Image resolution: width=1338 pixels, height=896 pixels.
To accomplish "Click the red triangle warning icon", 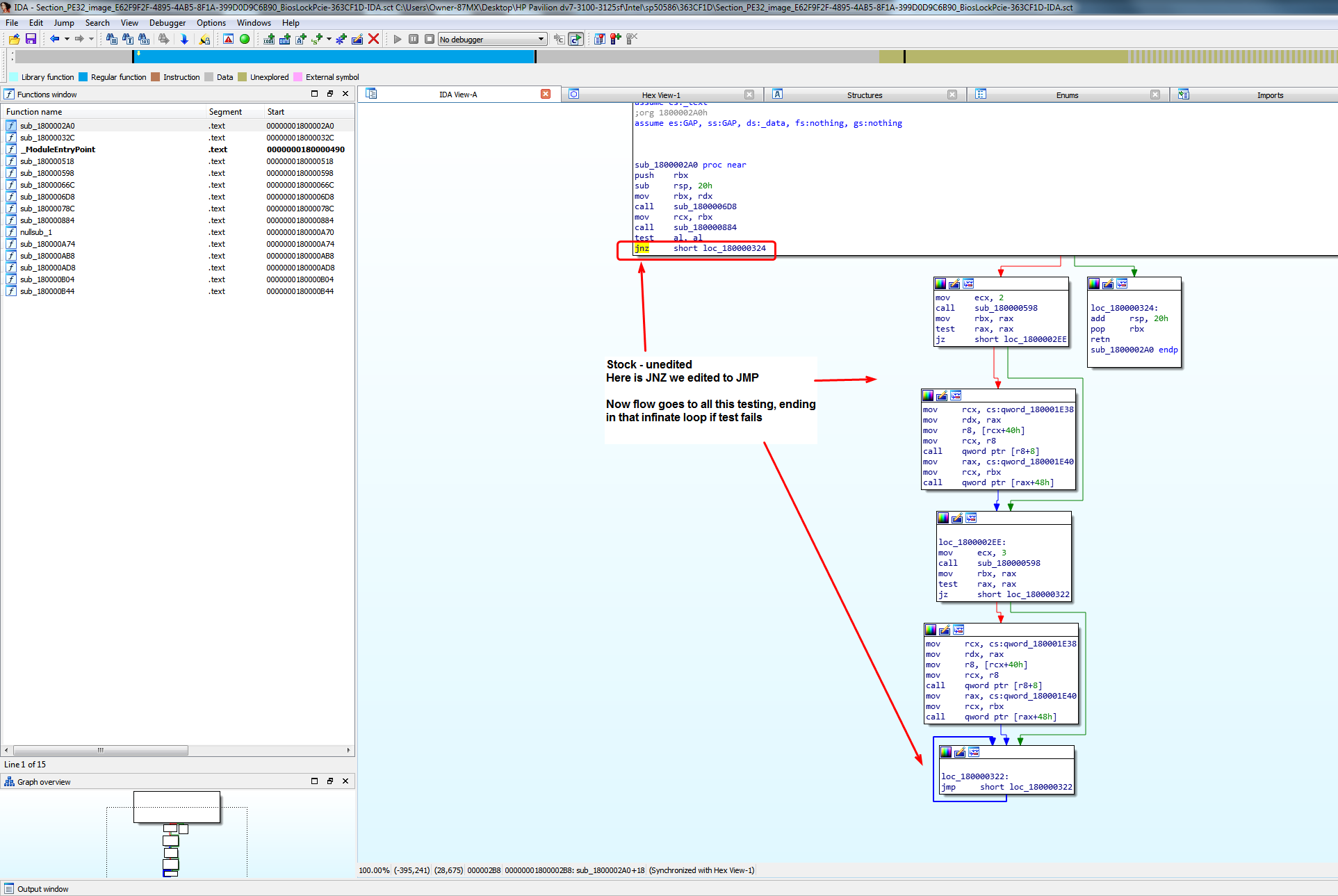I will (x=228, y=39).
